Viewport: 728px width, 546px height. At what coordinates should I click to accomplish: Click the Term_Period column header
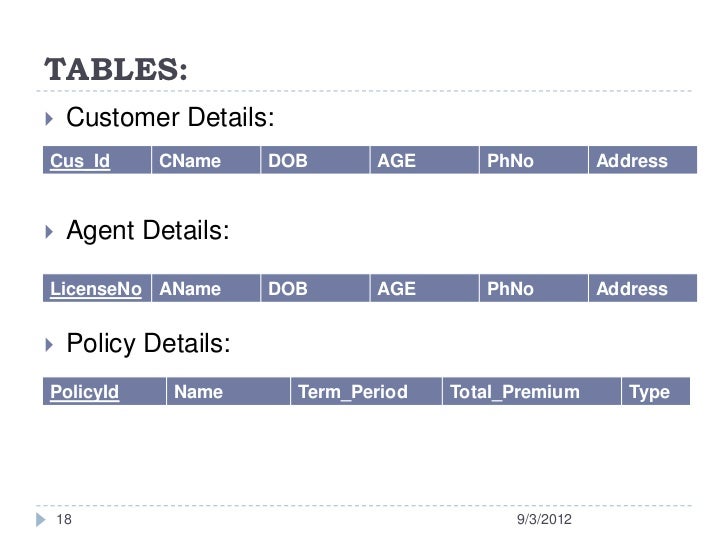(366, 391)
